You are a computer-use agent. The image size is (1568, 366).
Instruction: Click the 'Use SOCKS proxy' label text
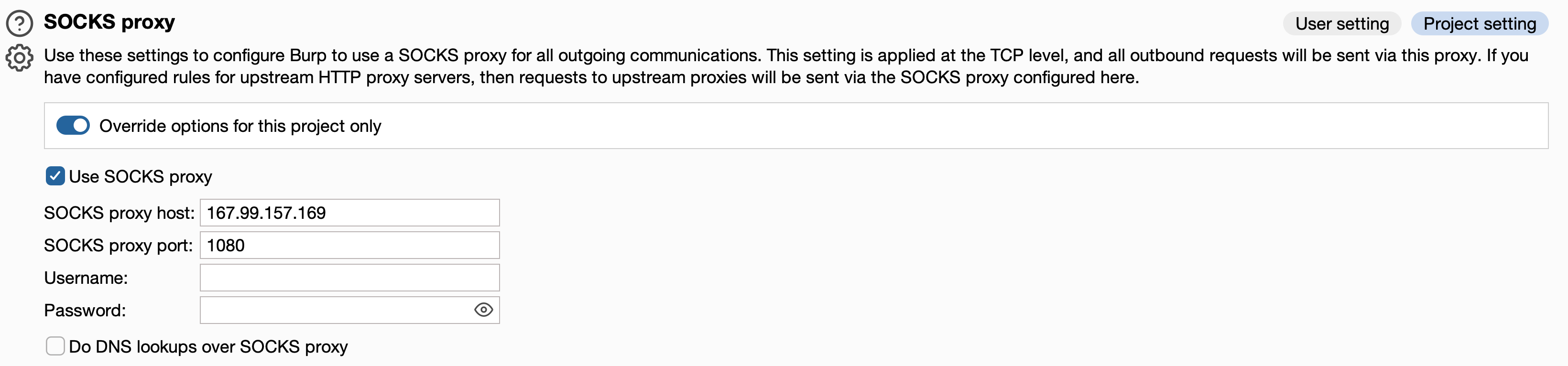tap(140, 176)
